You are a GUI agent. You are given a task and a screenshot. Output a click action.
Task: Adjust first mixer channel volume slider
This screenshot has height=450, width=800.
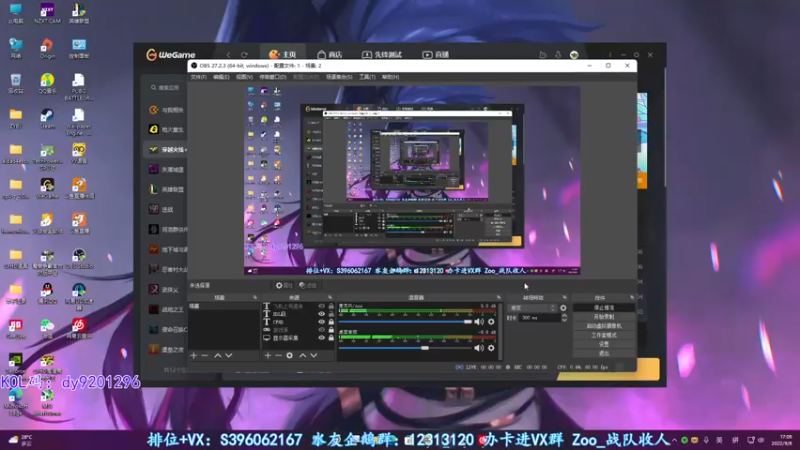(405, 321)
